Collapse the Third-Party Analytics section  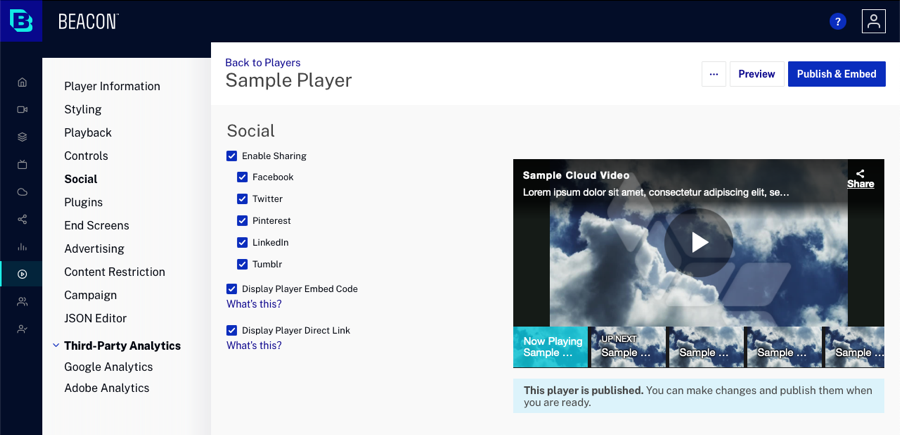(56, 346)
